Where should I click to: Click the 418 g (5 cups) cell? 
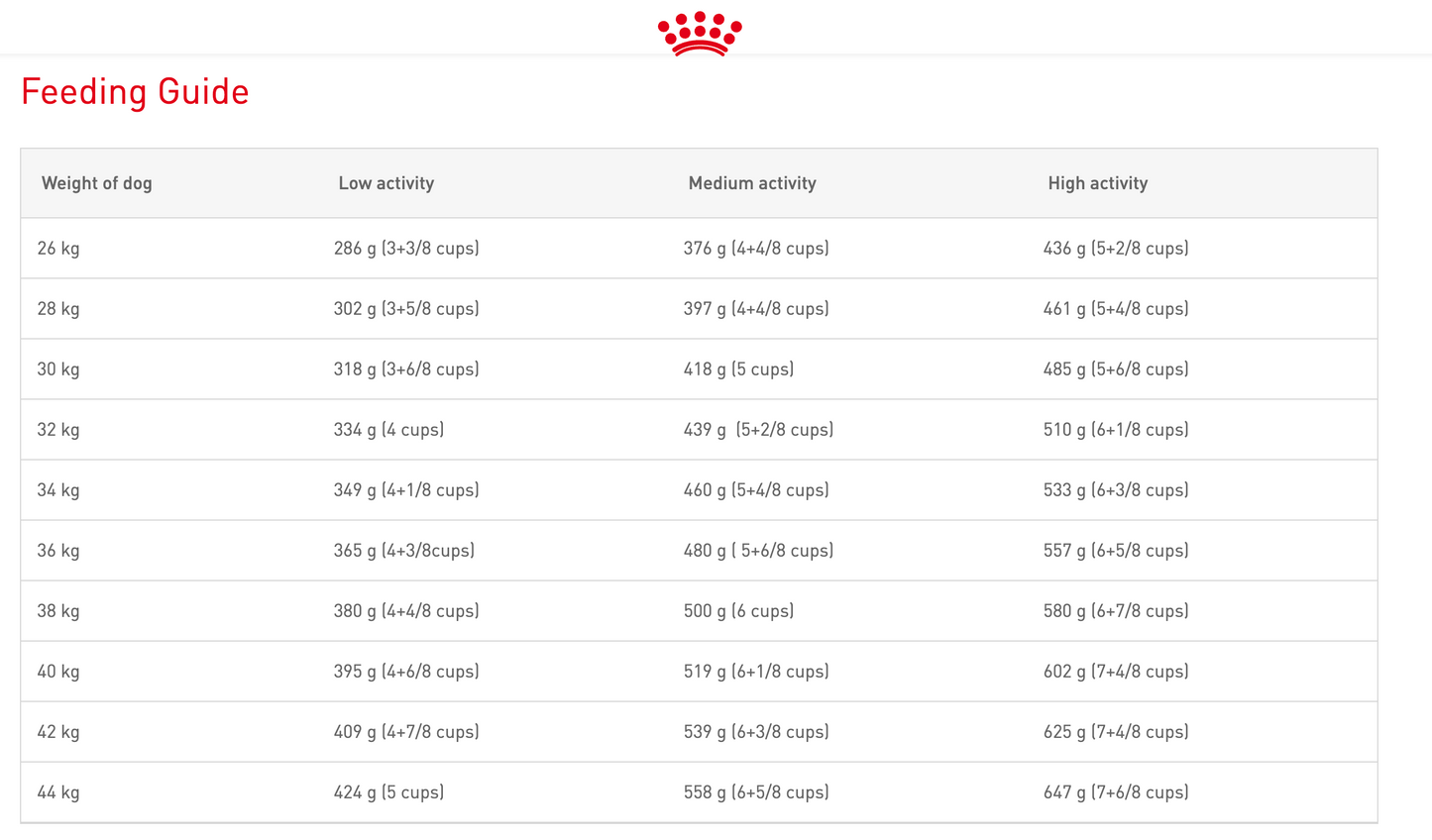(738, 369)
